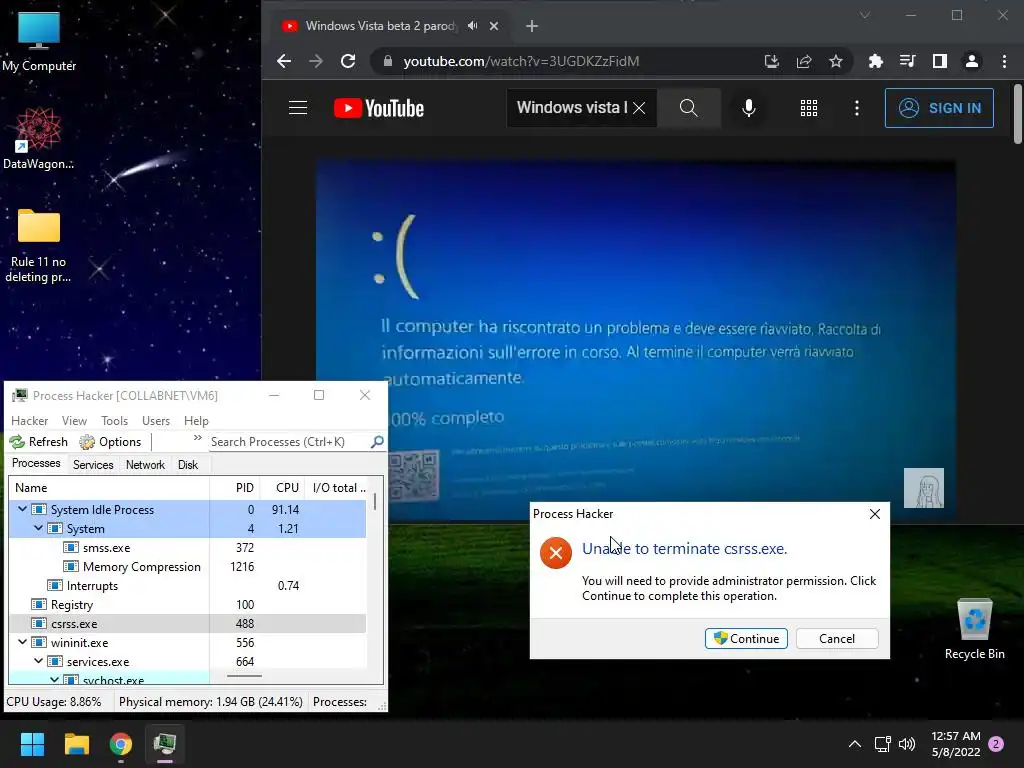Open Chrome three-dot menu
The width and height of the screenshot is (1024, 768).
(x=1004, y=61)
